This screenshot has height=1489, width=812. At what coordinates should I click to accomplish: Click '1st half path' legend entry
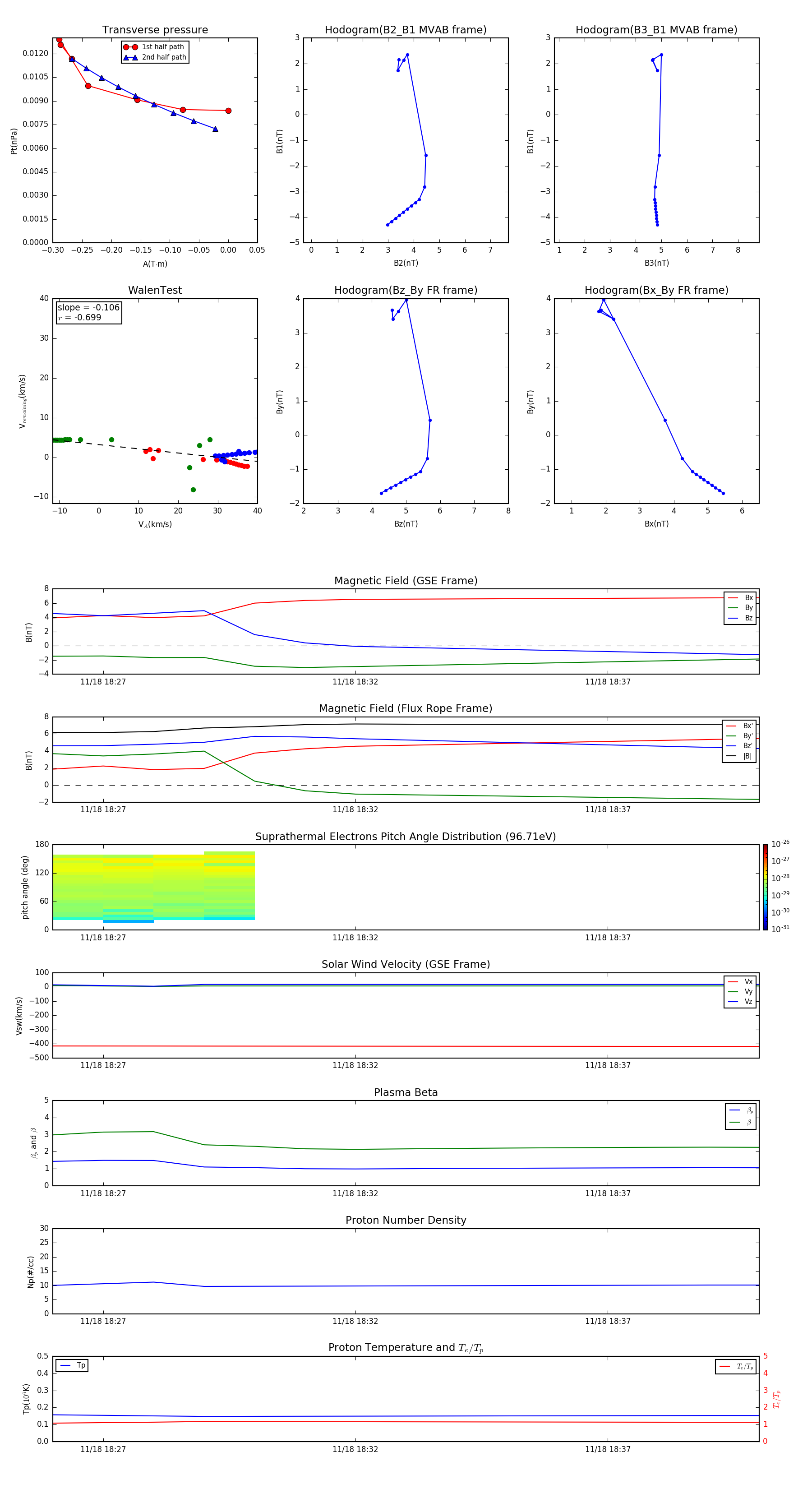tap(155, 47)
